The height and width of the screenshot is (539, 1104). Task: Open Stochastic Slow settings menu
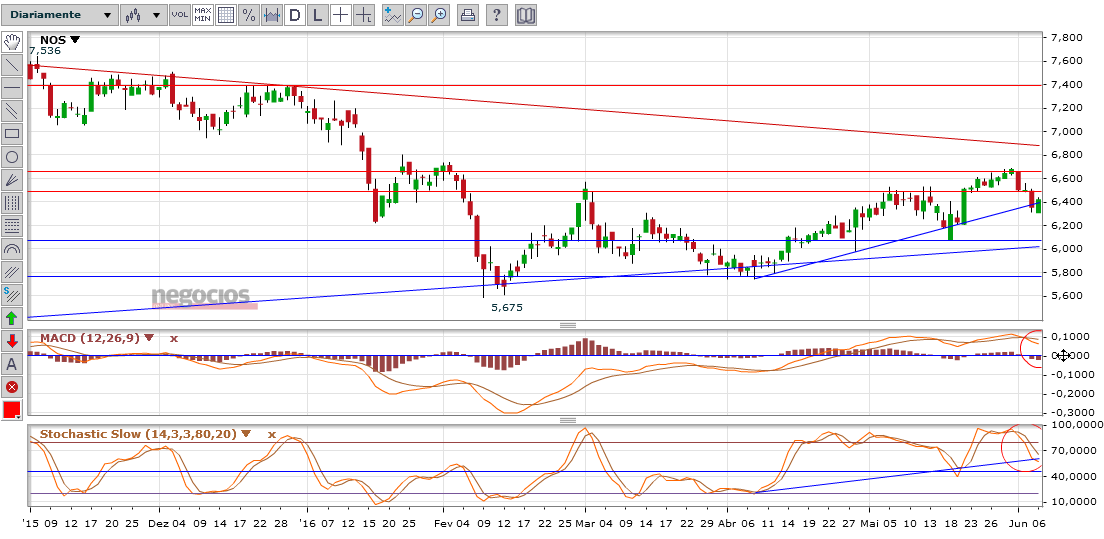click(x=246, y=435)
